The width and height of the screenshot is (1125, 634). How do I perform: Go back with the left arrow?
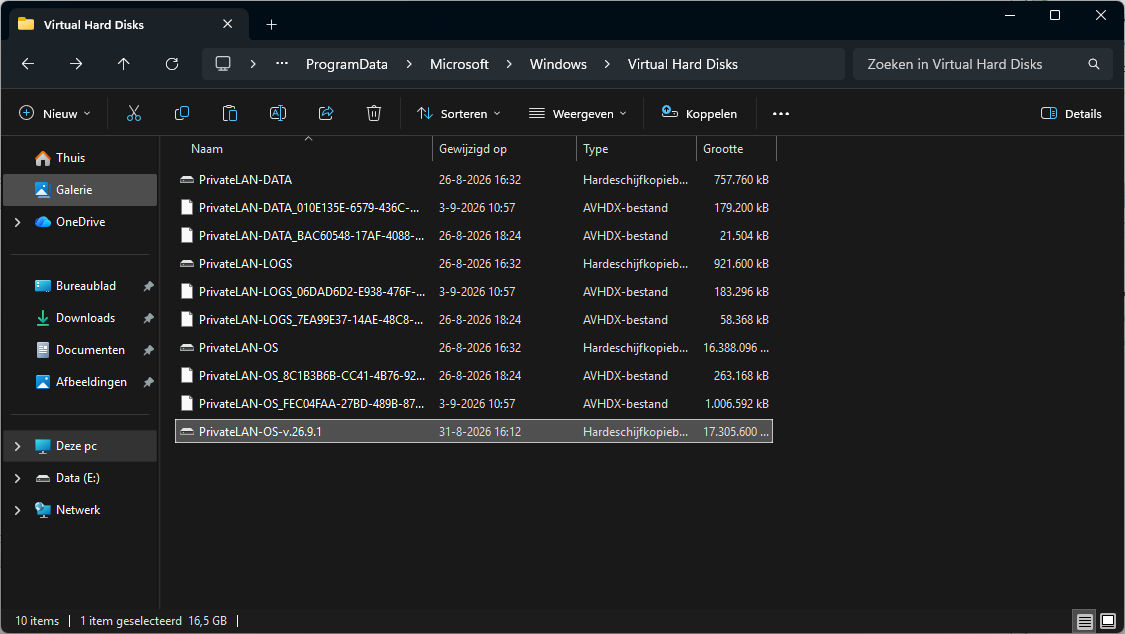[28, 64]
